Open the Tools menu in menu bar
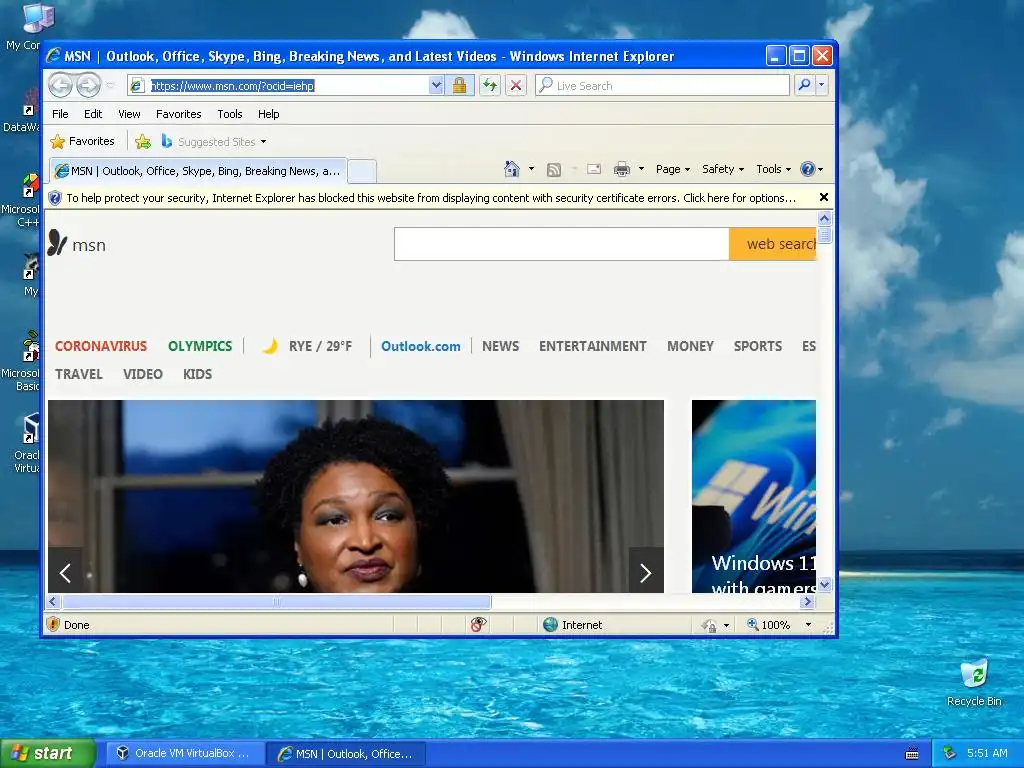1024x768 pixels. 230,114
